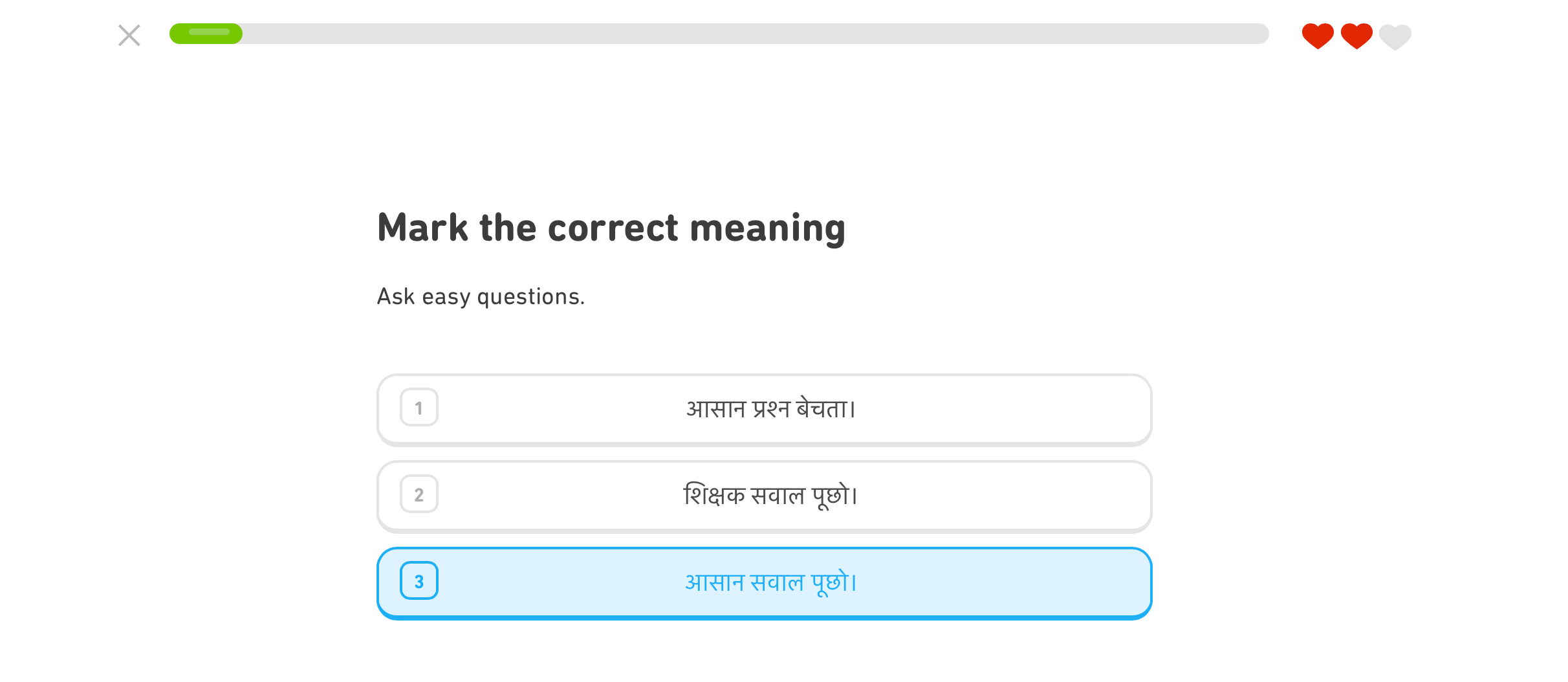Click the light highlight inside the green progress fill
This screenshot has width=1568, height=682.
209,31
